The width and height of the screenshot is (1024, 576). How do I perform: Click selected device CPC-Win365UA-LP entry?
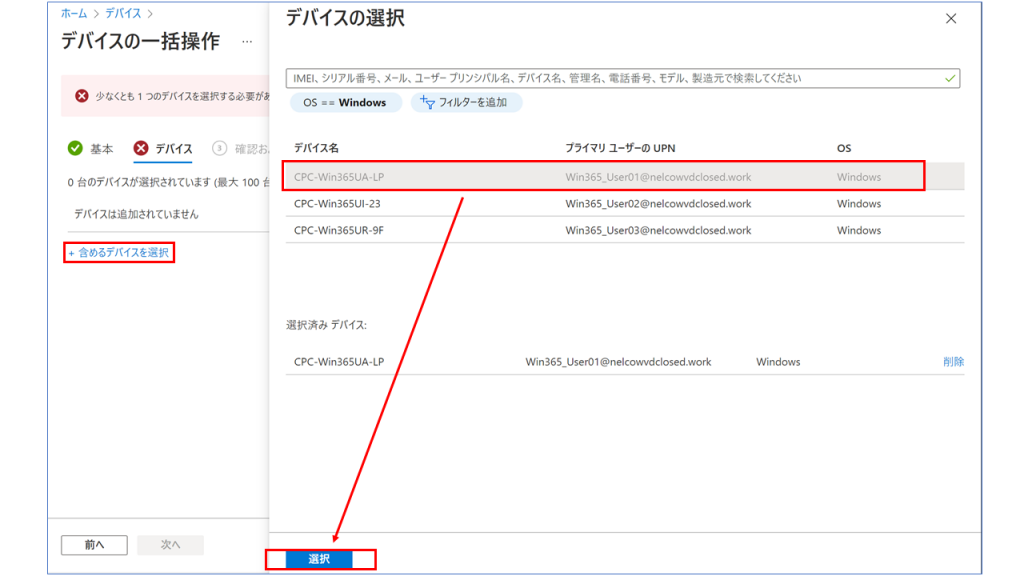tap(339, 362)
